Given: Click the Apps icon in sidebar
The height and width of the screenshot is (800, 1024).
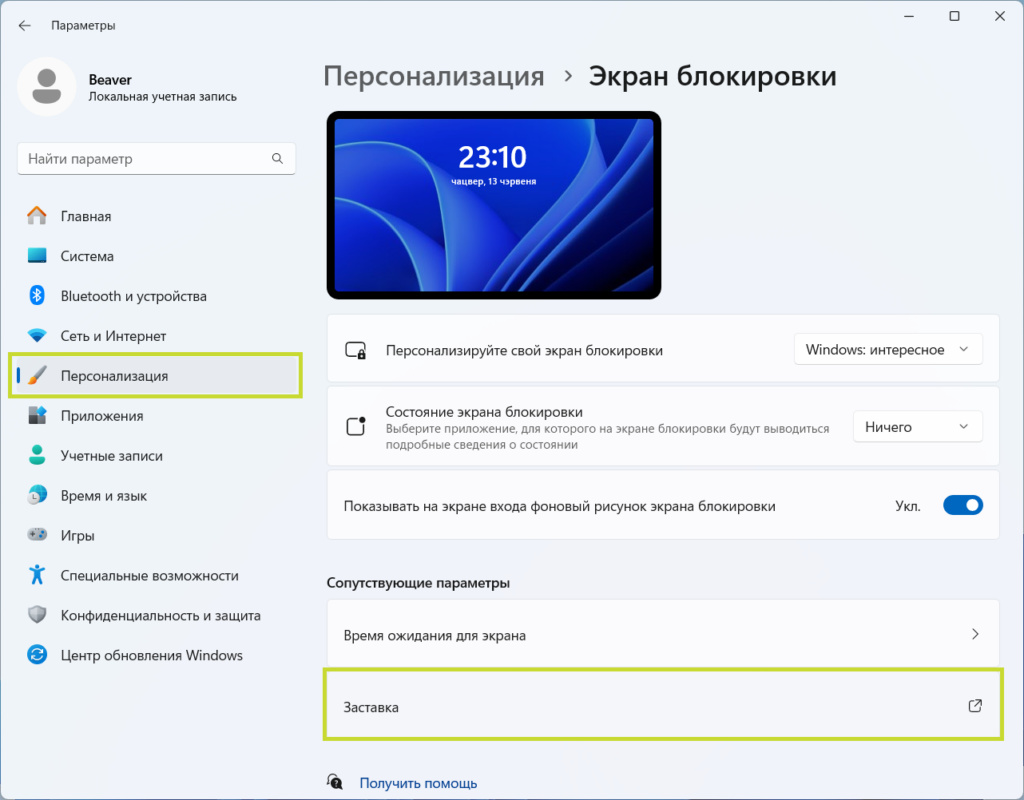Looking at the screenshot, I should (x=37, y=415).
